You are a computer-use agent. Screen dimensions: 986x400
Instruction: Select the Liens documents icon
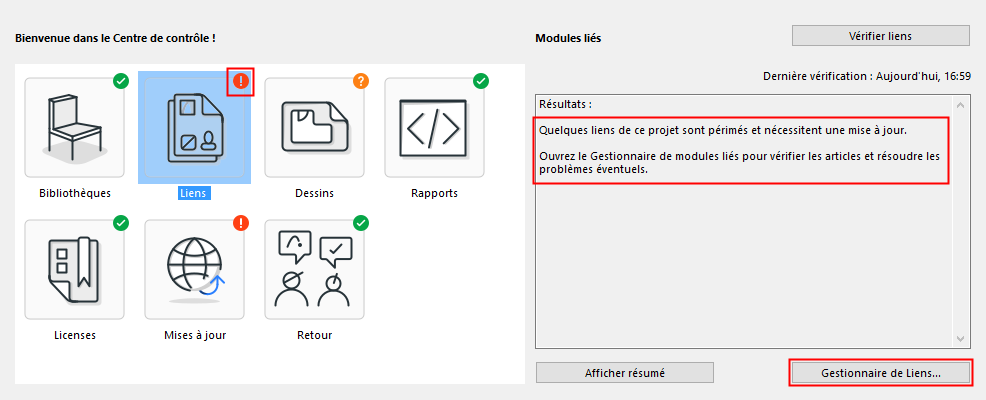[x=194, y=128]
